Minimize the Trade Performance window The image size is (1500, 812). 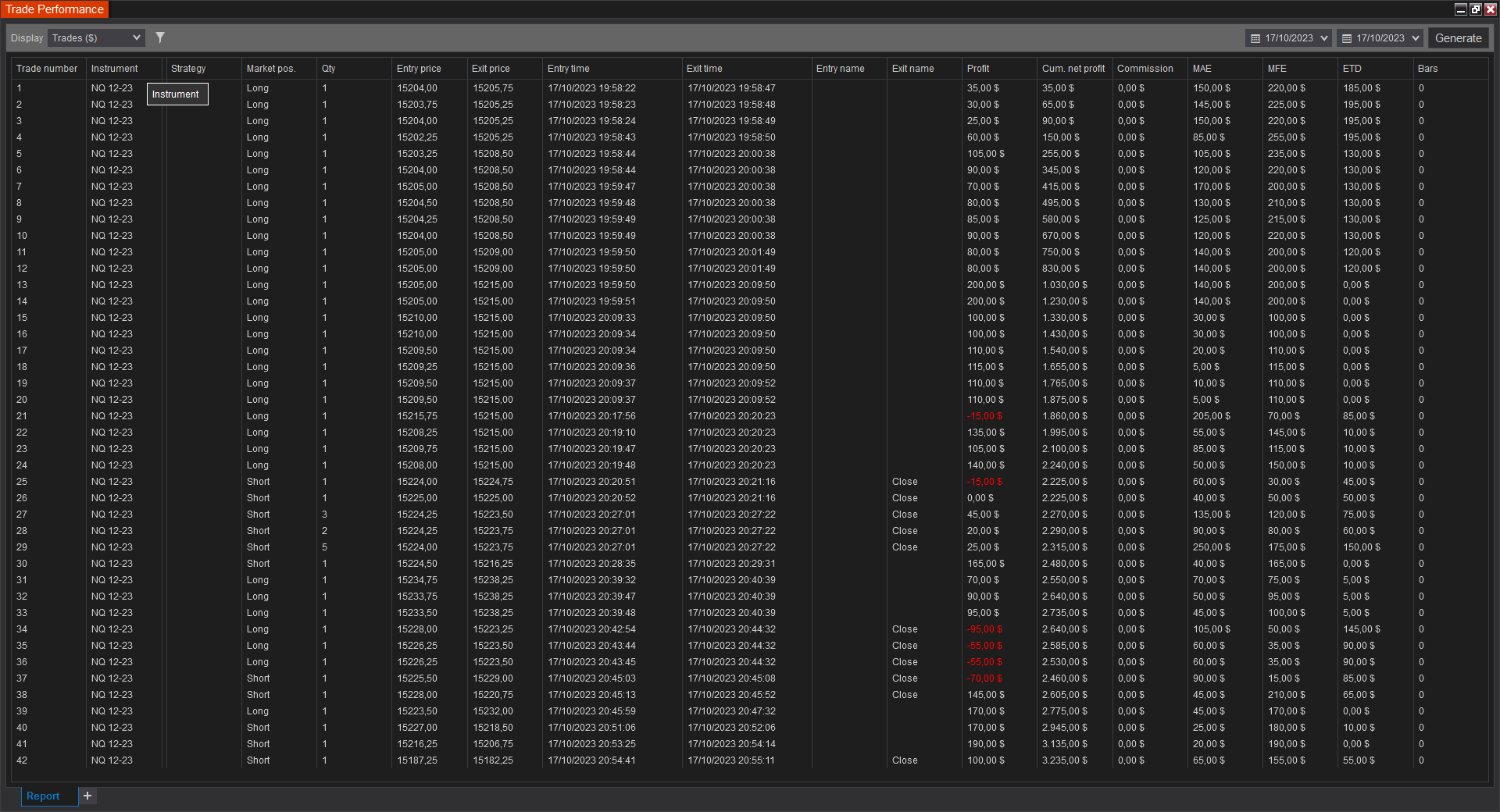(x=1460, y=9)
